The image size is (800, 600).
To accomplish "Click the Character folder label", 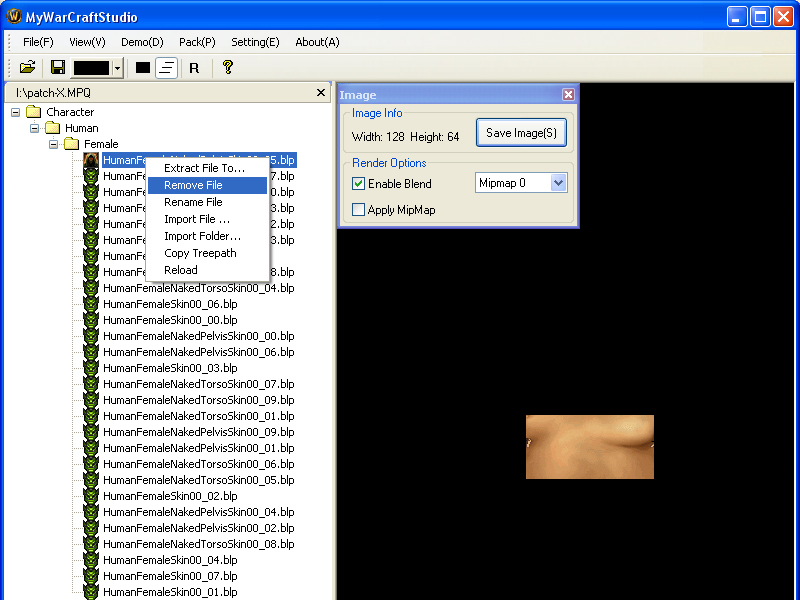I will click(x=70, y=112).
